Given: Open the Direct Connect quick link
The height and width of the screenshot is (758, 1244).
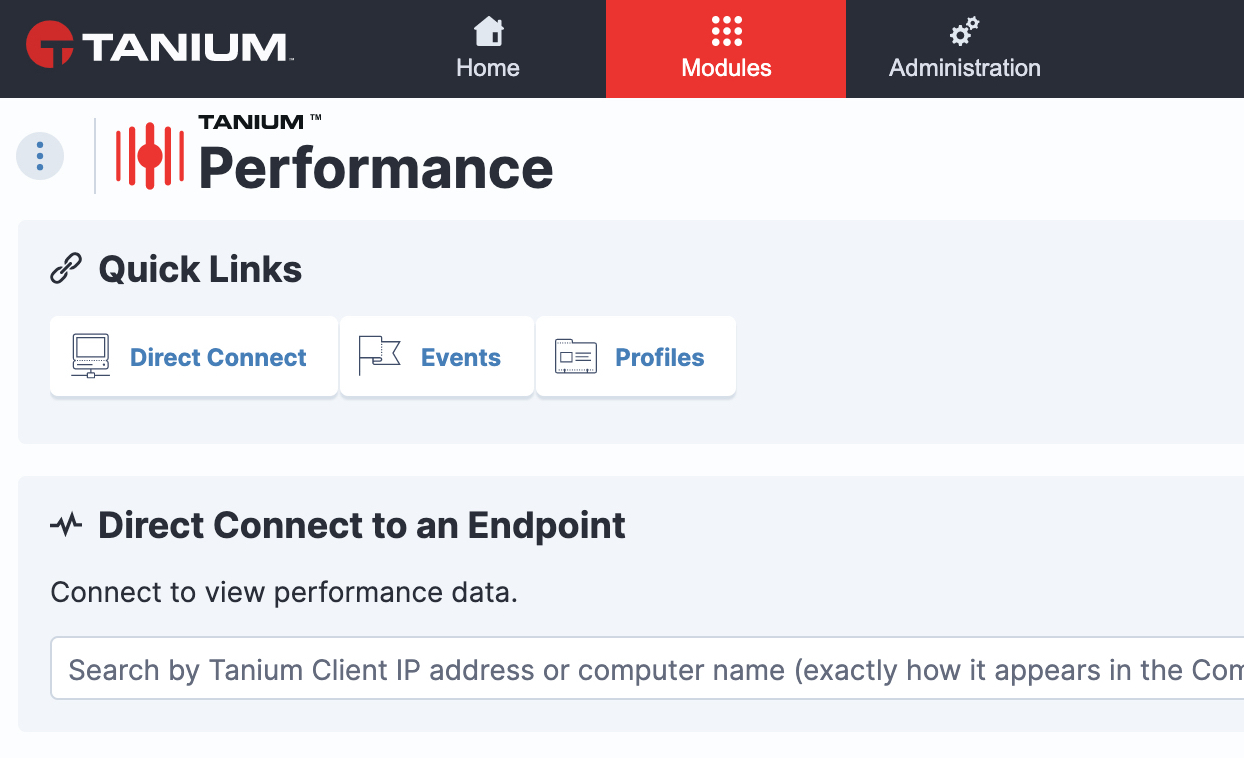Looking at the screenshot, I should (x=194, y=357).
